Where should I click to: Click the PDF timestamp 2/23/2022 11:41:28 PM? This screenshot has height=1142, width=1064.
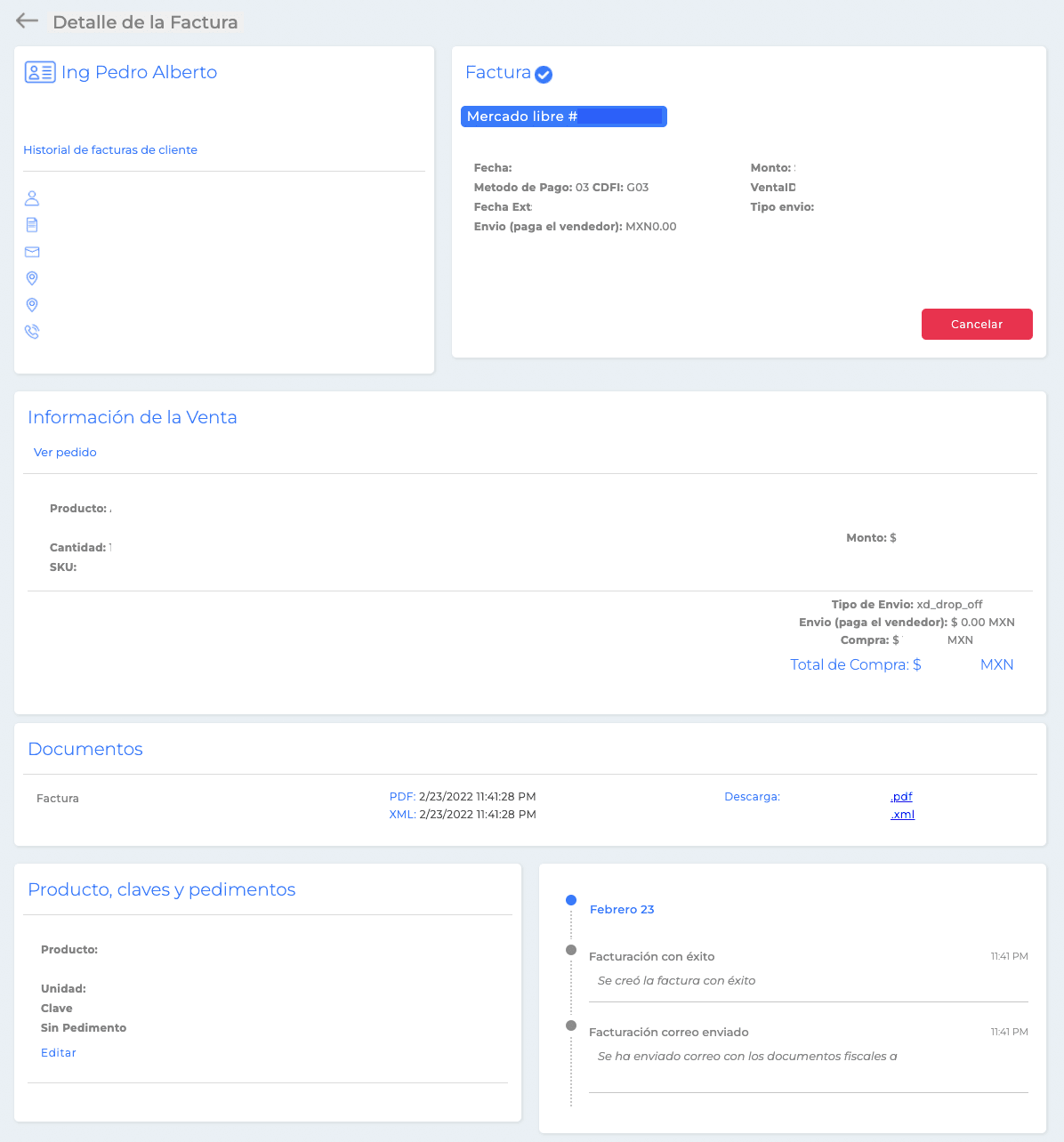(x=478, y=797)
